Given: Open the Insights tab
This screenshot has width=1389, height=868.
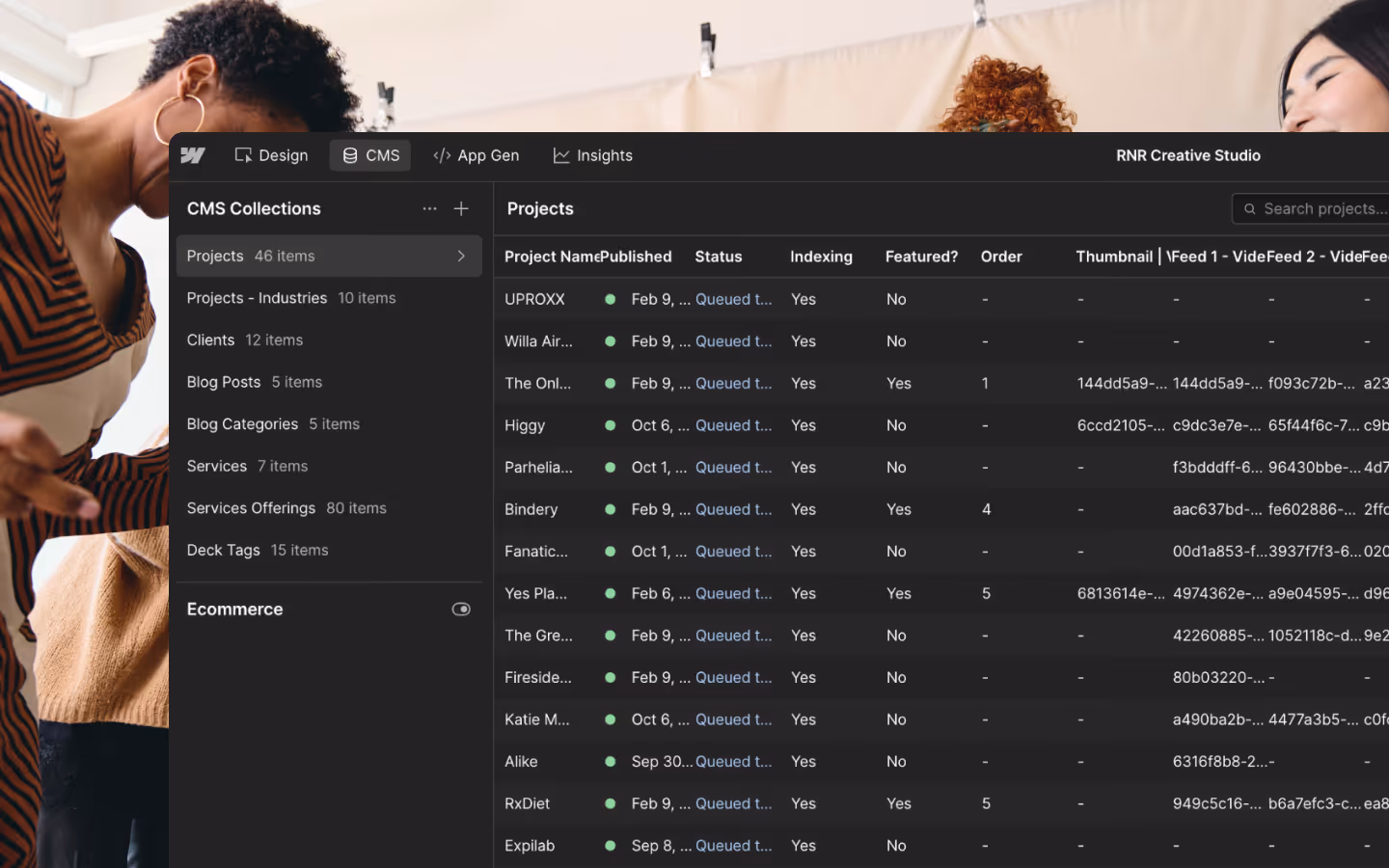Looking at the screenshot, I should (x=593, y=155).
